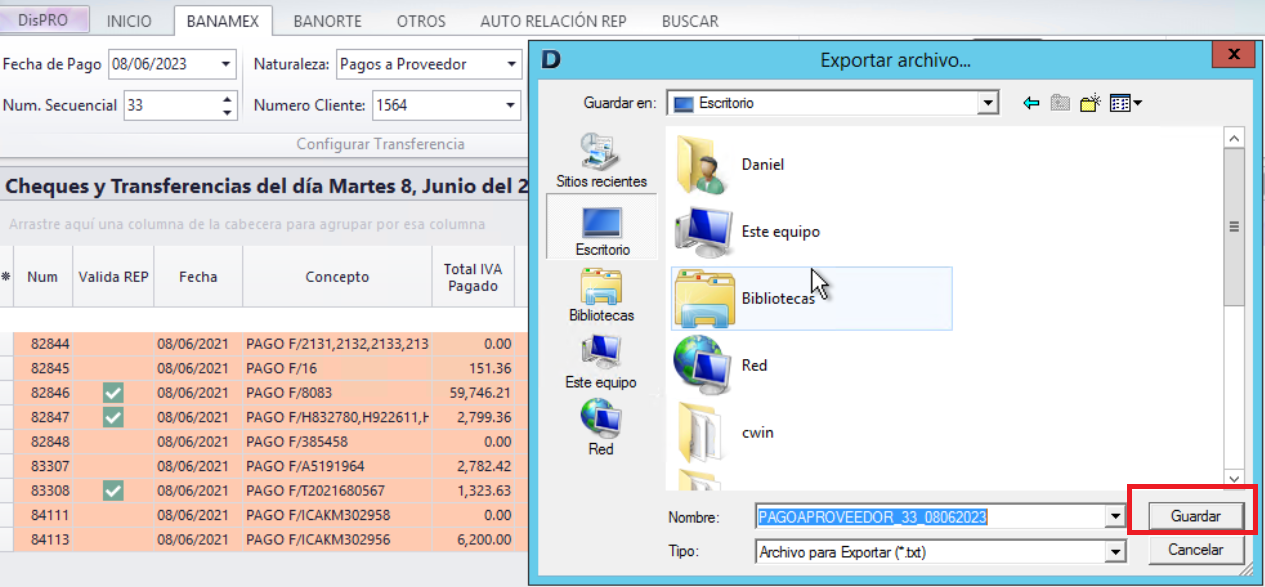Toggle Valida REP checkbox for row 82846
1265x587 pixels.
[x=113, y=393]
